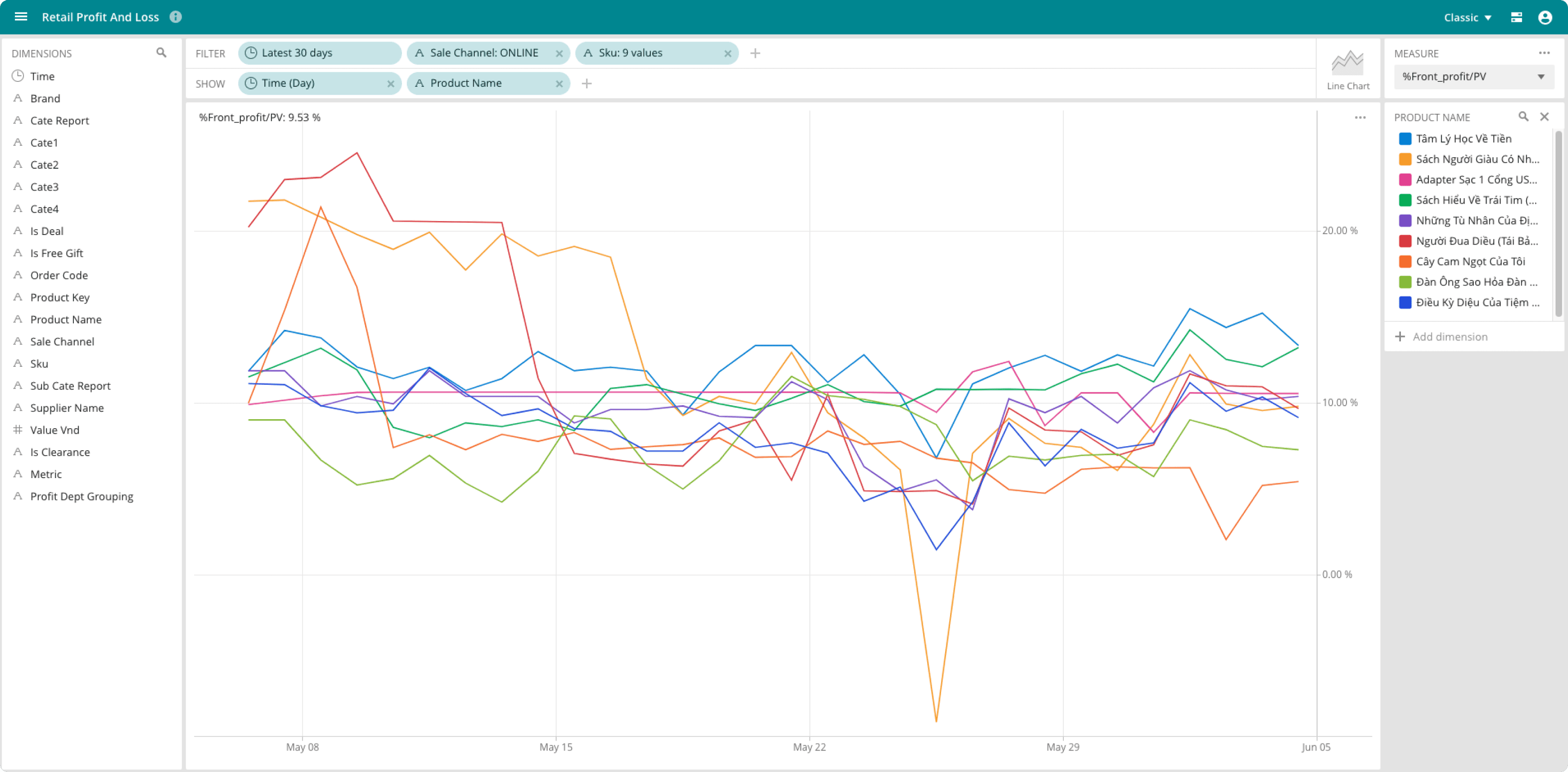Select the Cate Report dimension

(91, 121)
